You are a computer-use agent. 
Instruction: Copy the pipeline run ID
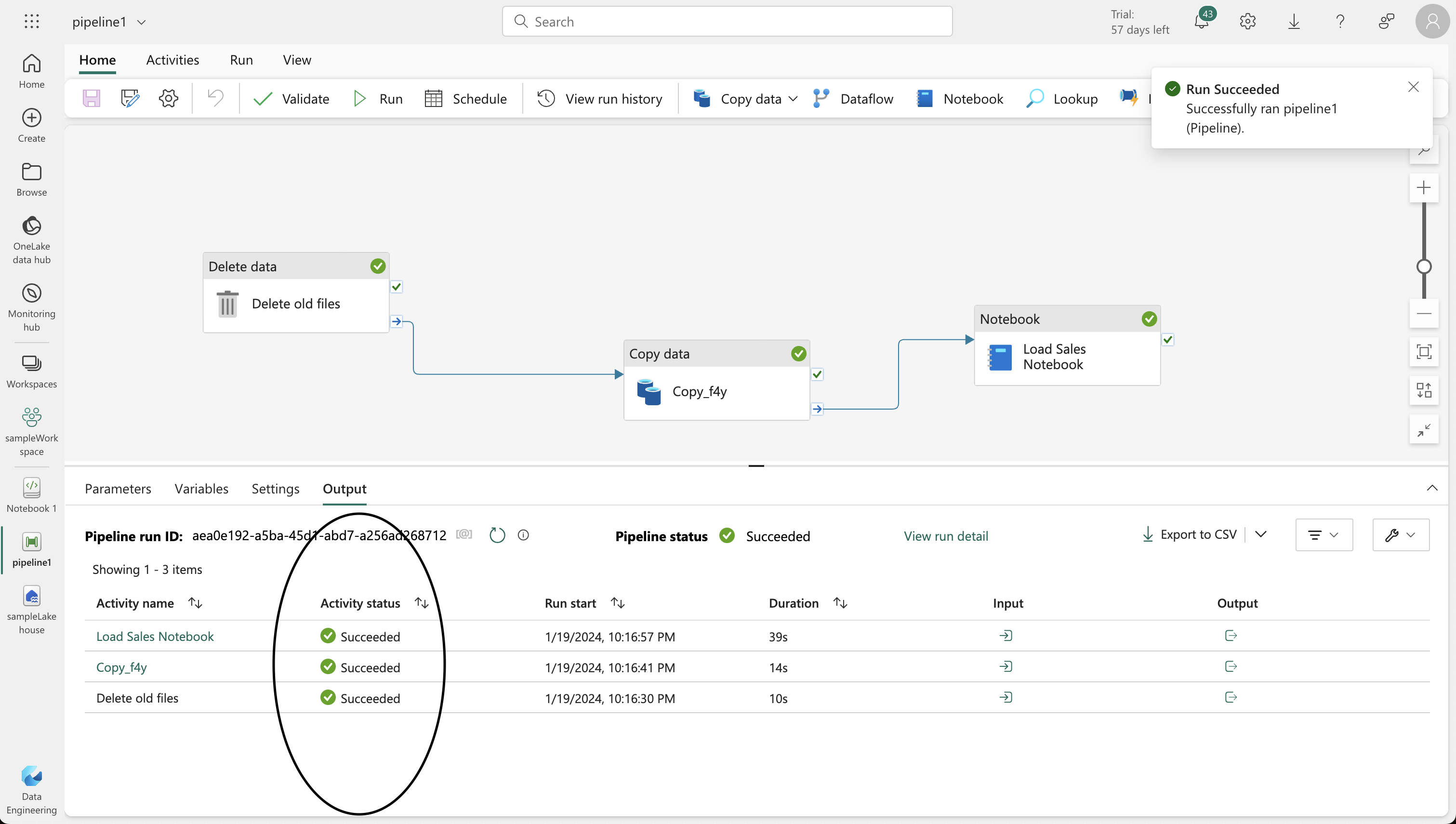tap(464, 534)
